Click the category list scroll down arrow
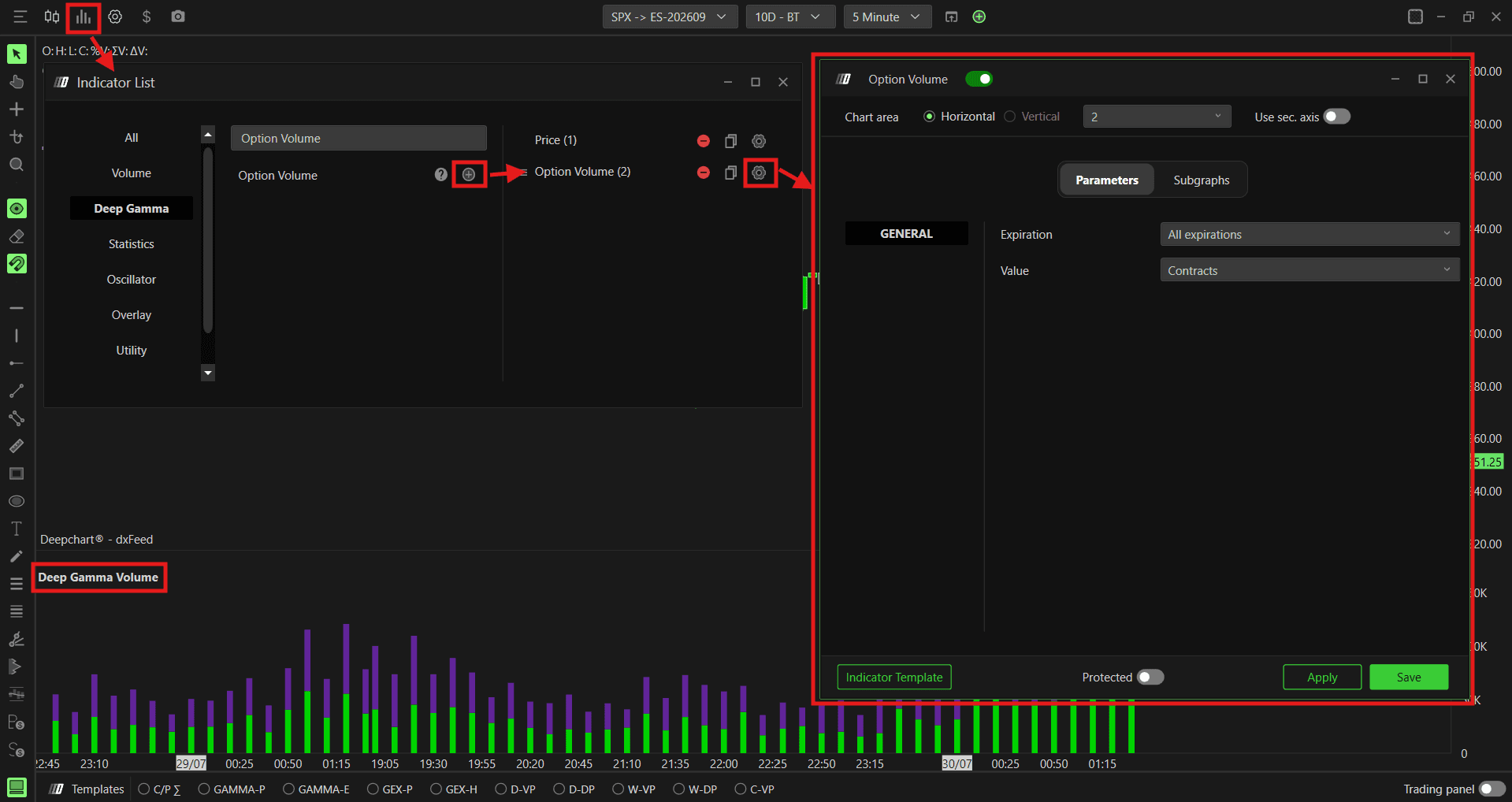 coord(208,373)
